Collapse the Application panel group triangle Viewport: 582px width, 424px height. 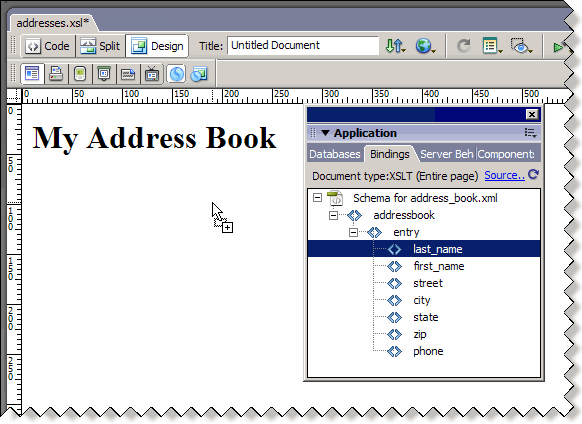pyautogui.click(x=325, y=133)
